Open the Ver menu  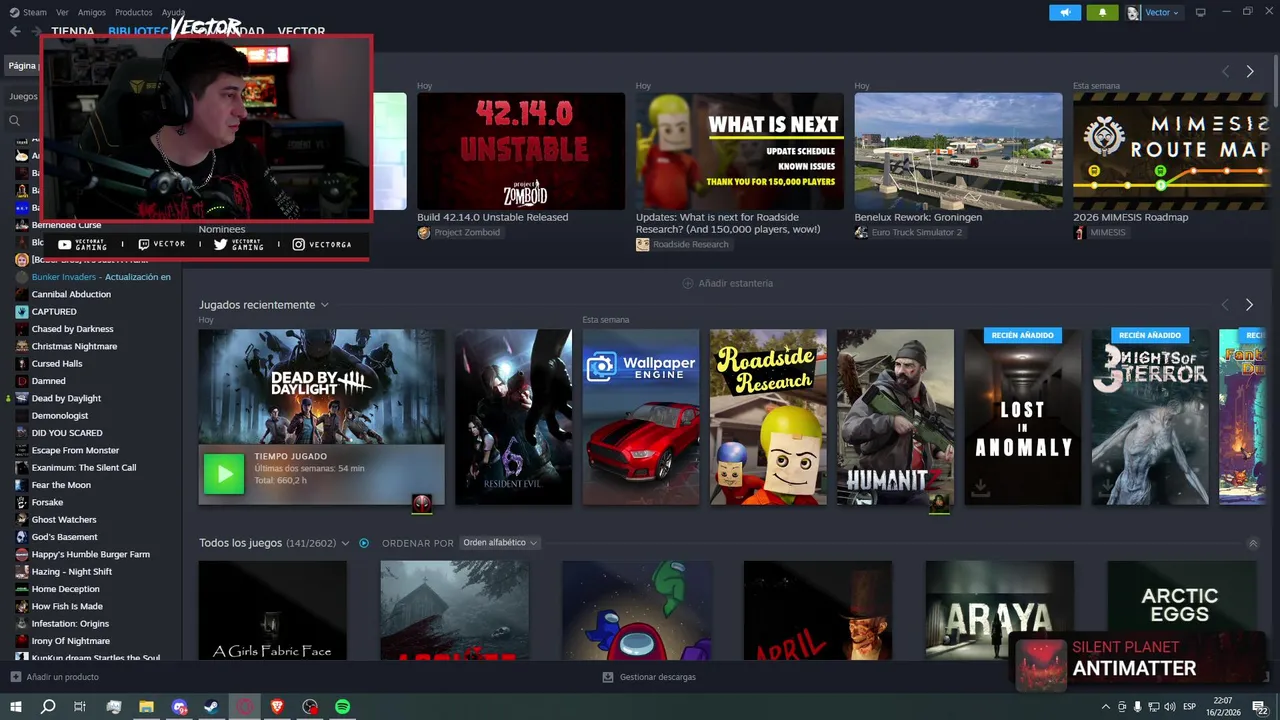[62, 12]
